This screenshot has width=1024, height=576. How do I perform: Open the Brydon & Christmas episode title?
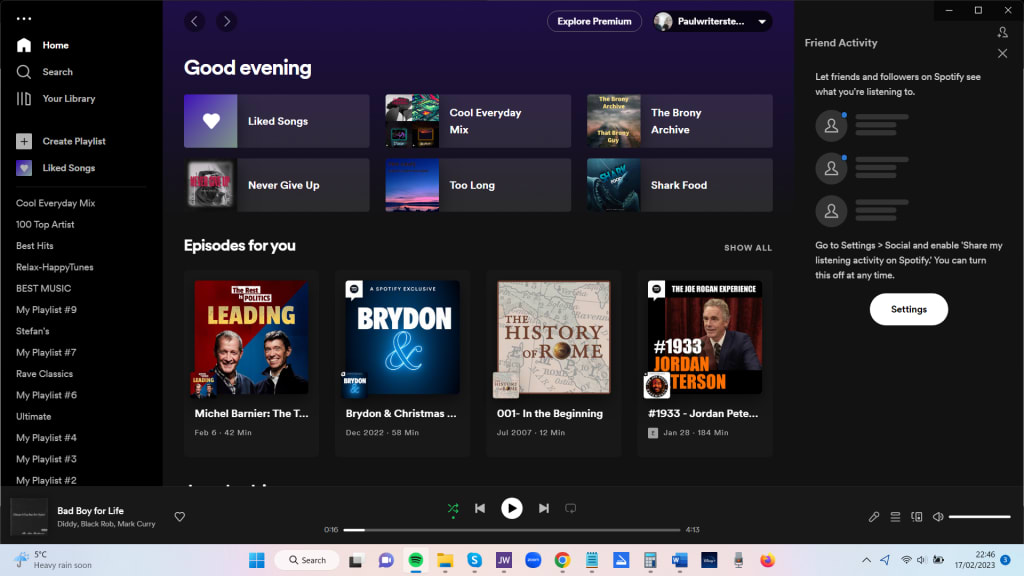click(401, 413)
